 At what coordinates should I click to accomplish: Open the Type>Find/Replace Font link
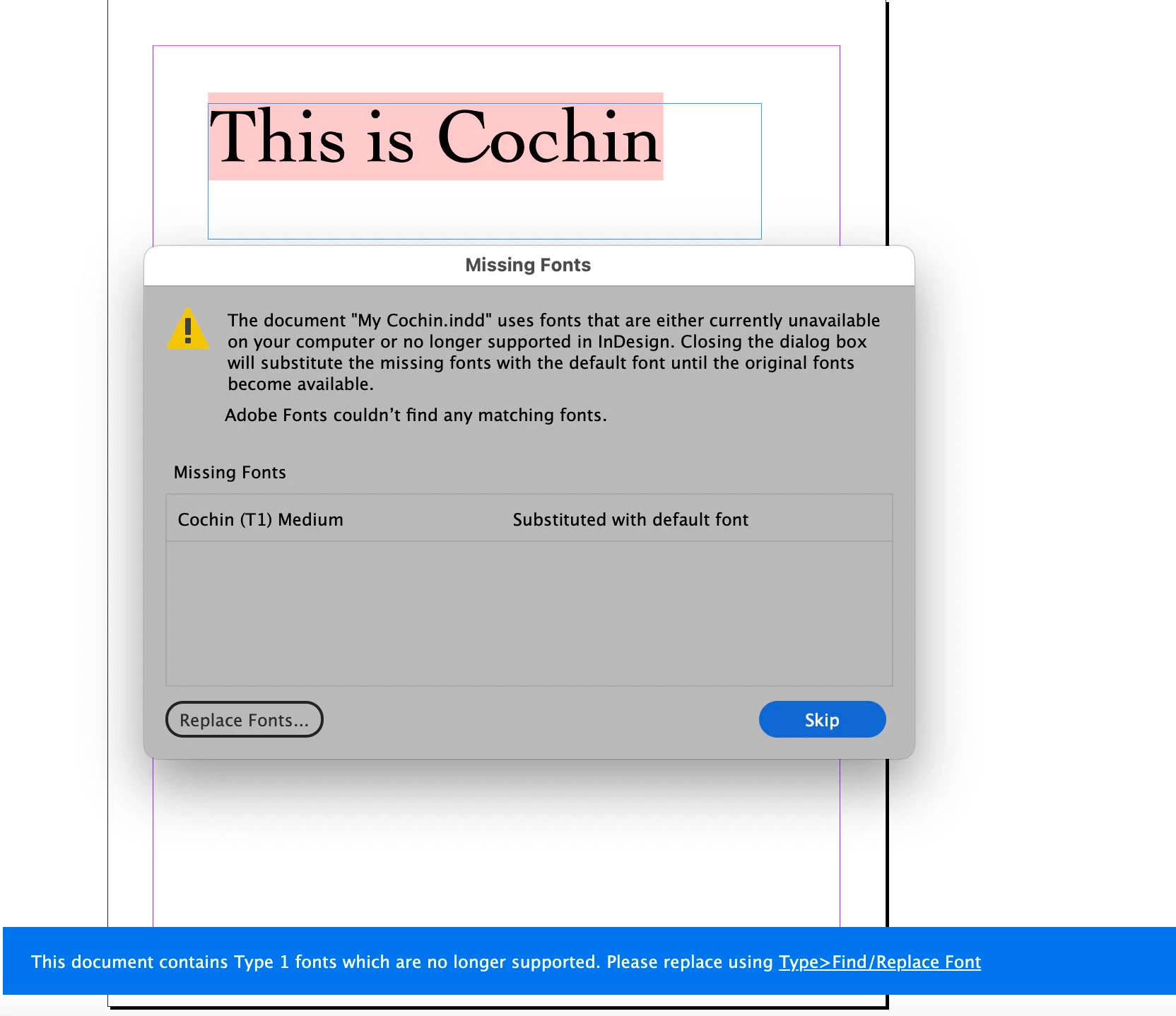coord(880,962)
